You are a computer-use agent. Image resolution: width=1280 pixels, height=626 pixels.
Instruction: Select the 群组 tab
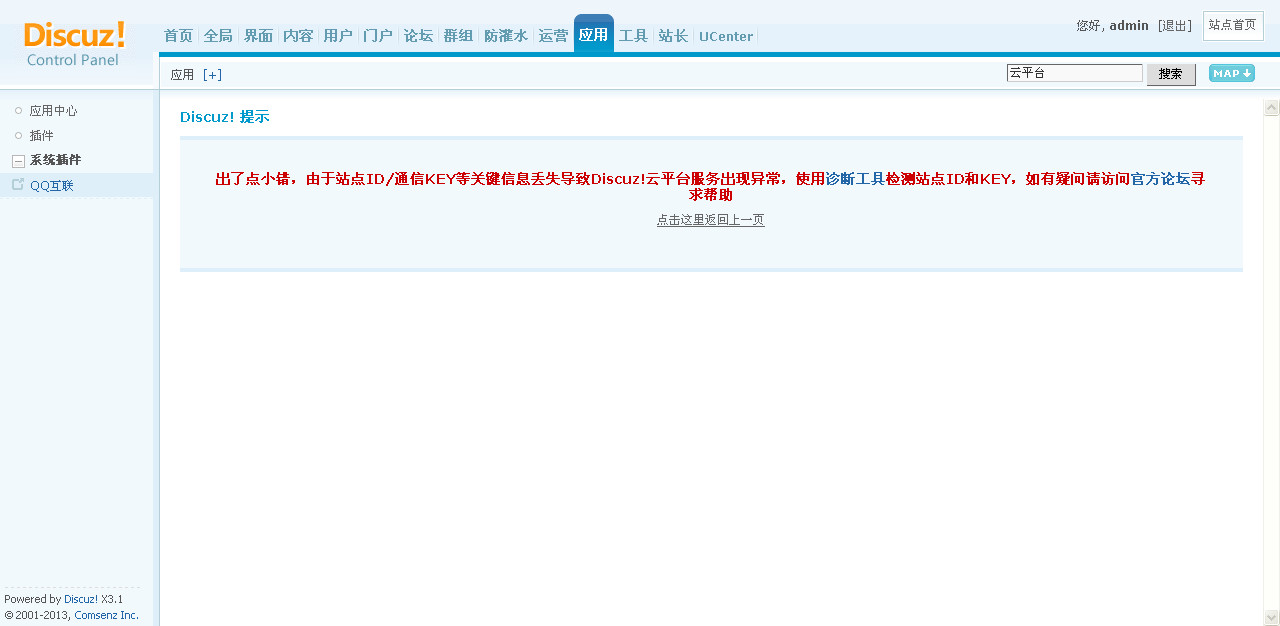(458, 36)
